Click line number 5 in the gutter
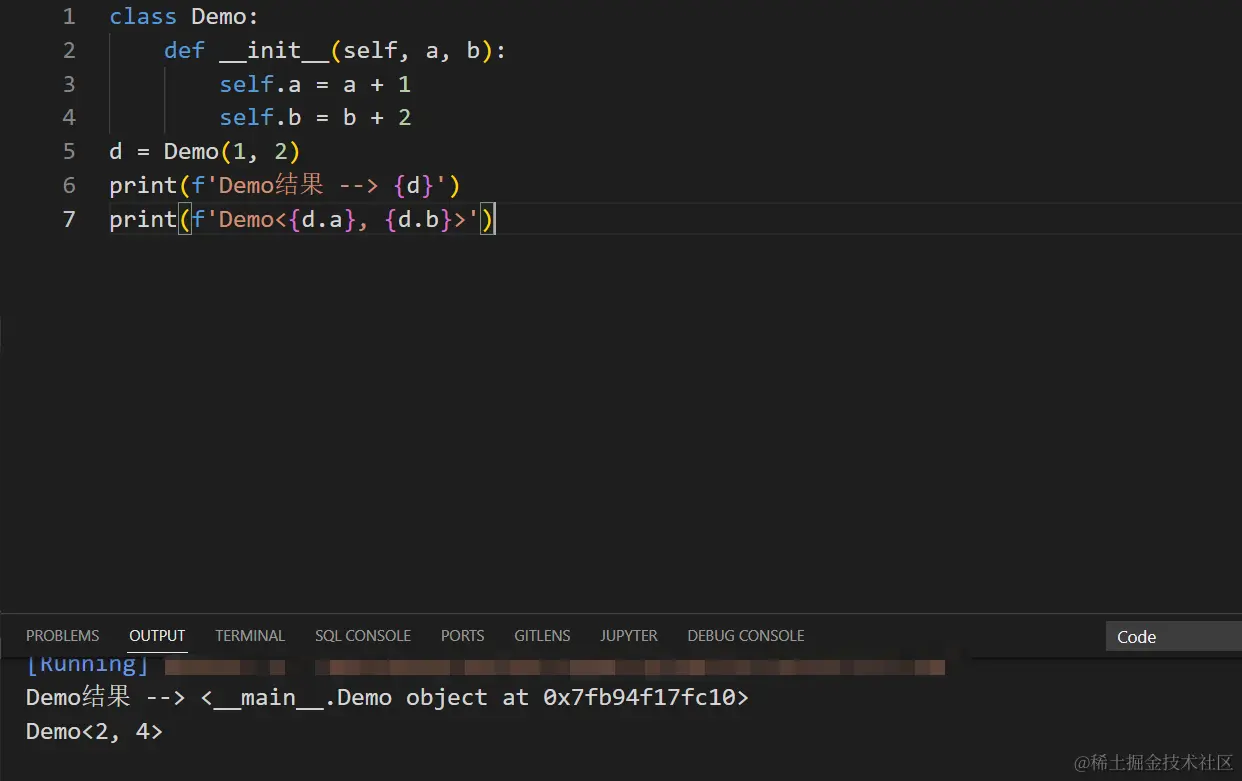Image resolution: width=1242 pixels, height=781 pixels. pyautogui.click(x=68, y=151)
